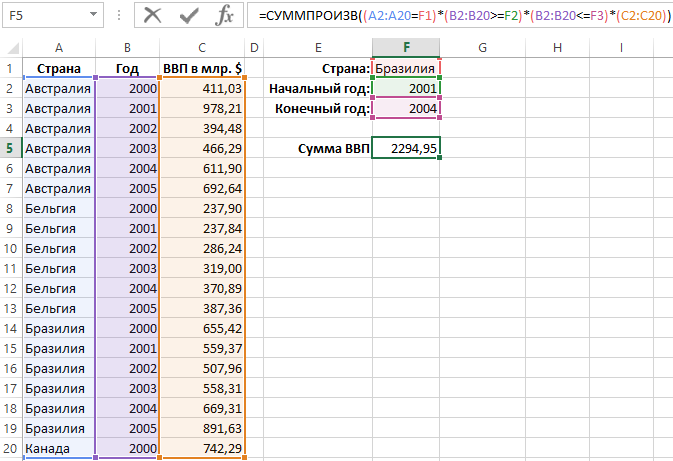
Task: Click label 'Сумма ВВП'
Action: click(333, 149)
